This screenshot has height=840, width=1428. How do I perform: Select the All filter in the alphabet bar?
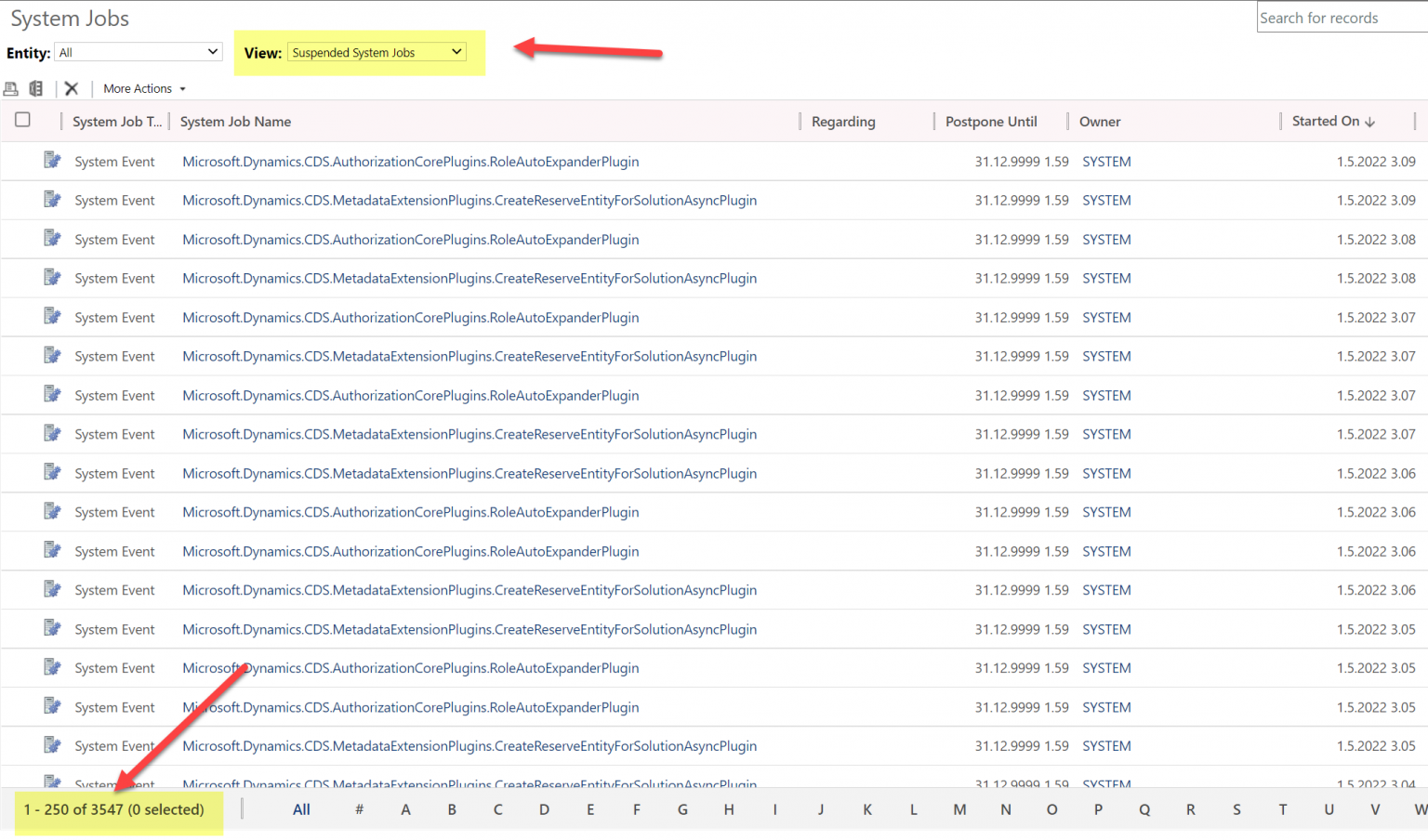click(300, 809)
